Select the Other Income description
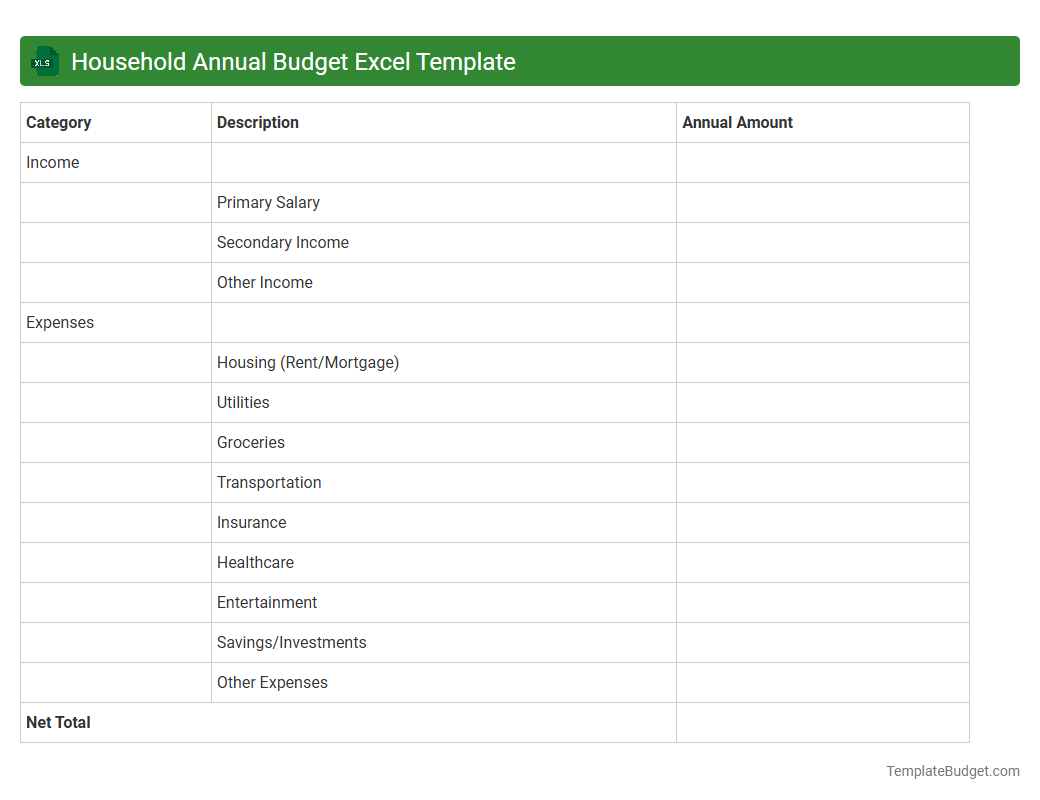 (x=264, y=282)
